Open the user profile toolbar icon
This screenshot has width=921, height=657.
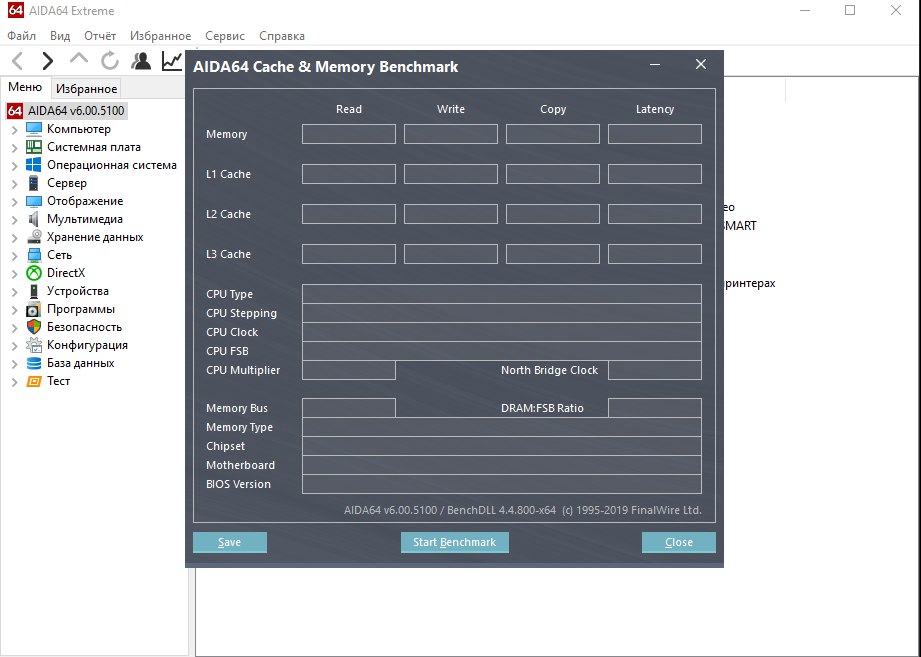141,60
